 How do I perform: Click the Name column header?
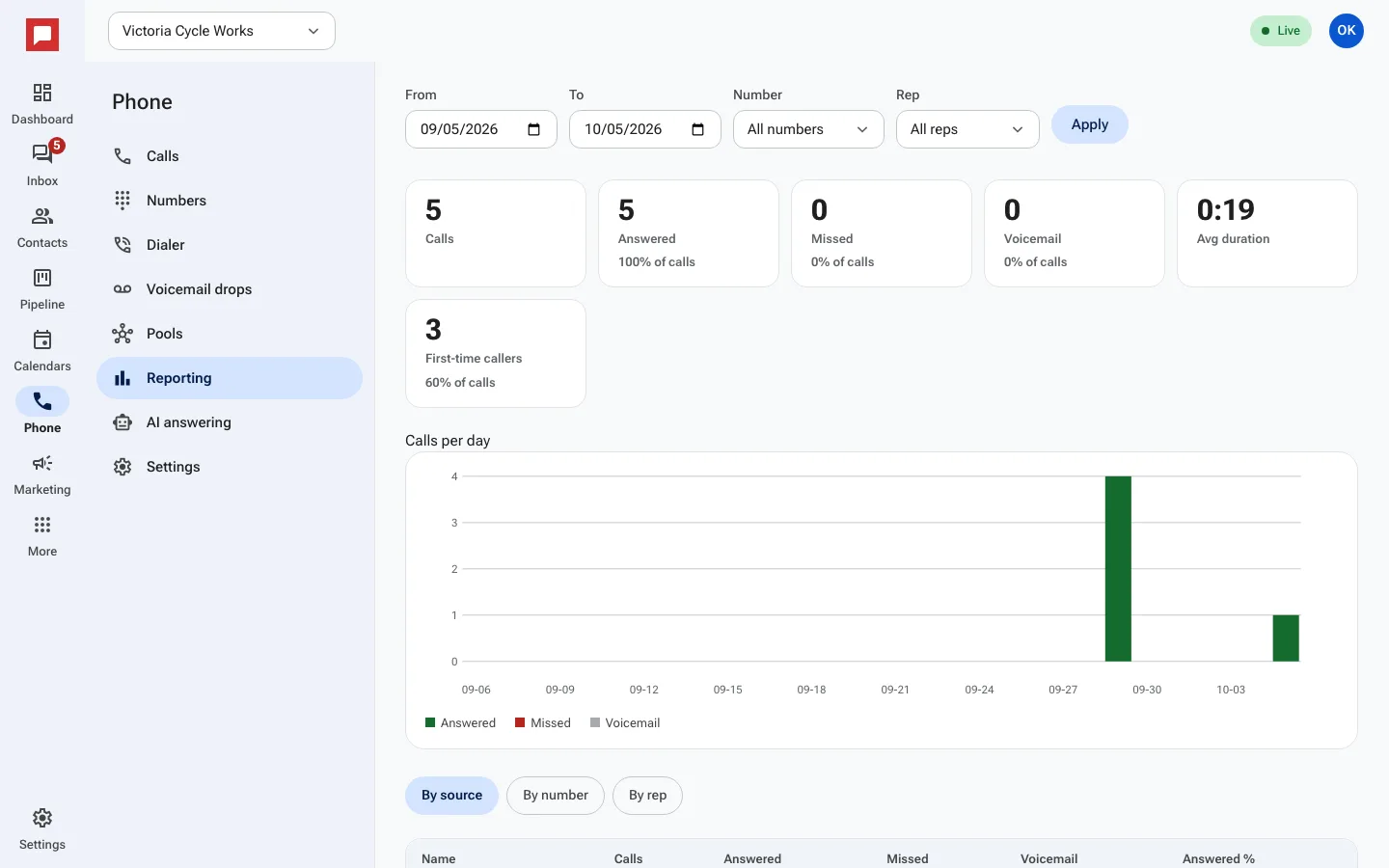pyautogui.click(x=439, y=858)
